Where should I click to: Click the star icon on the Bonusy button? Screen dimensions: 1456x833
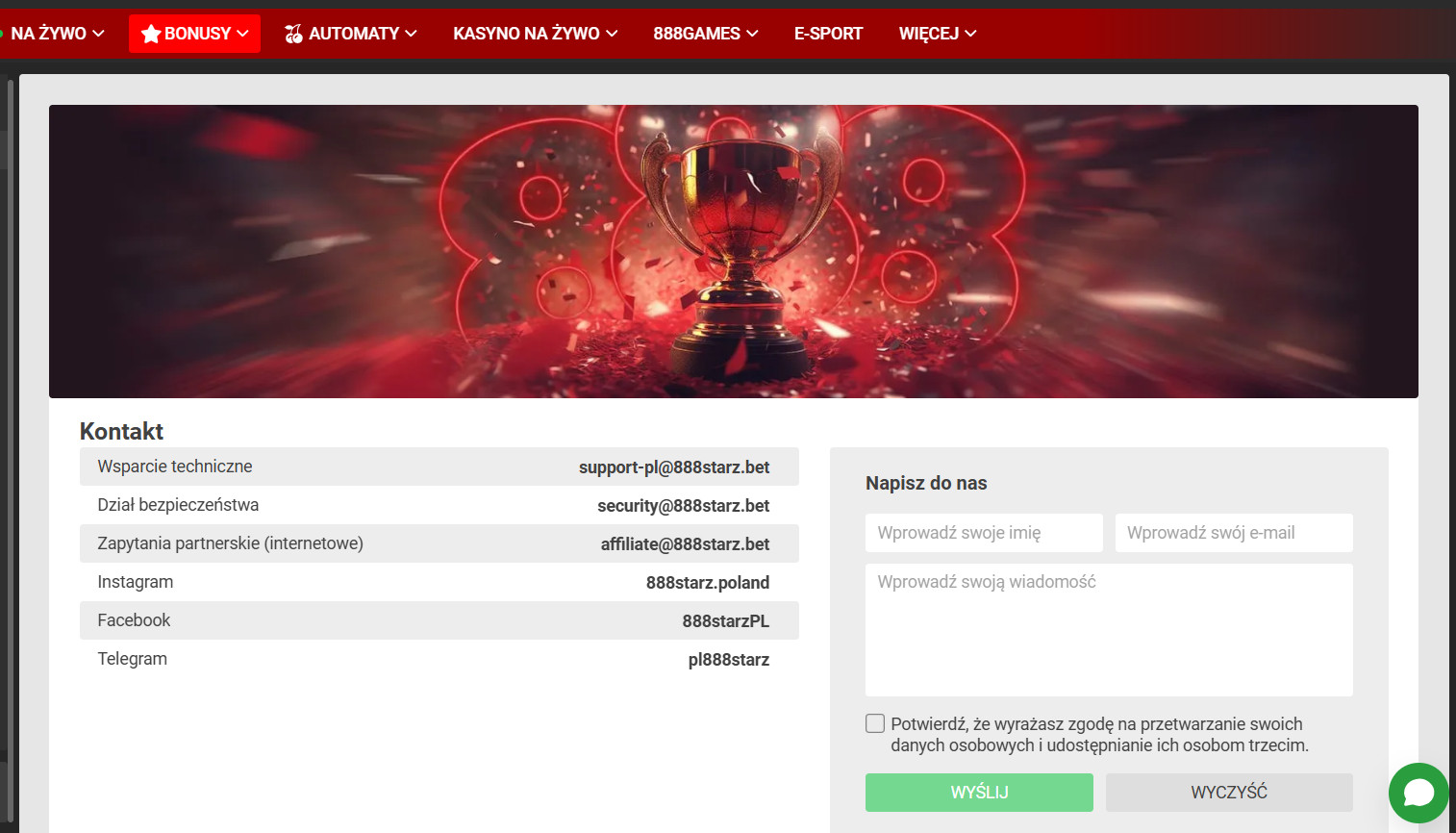[x=151, y=34]
